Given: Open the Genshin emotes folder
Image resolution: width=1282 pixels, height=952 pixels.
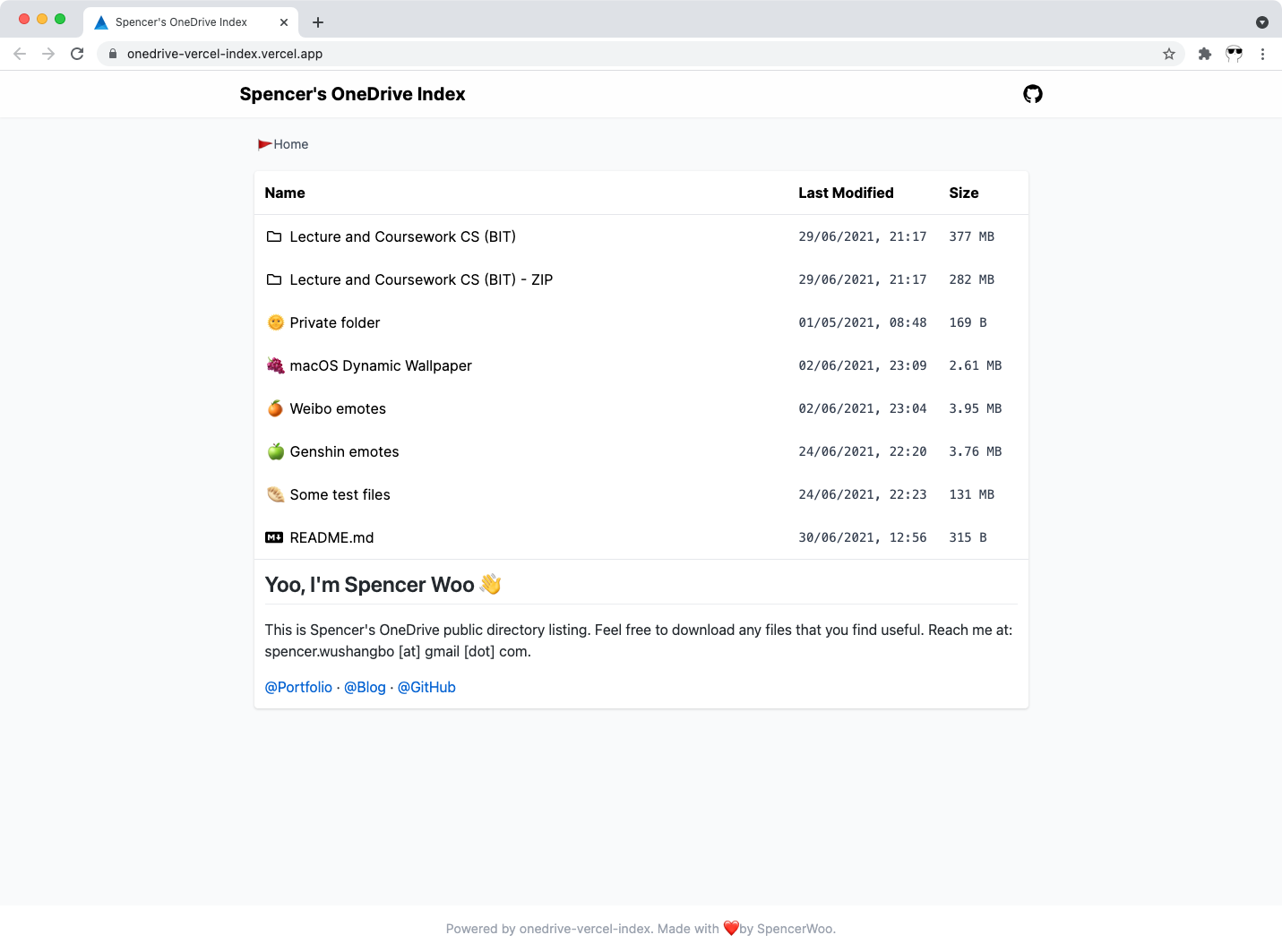Looking at the screenshot, I should click(x=344, y=451).
